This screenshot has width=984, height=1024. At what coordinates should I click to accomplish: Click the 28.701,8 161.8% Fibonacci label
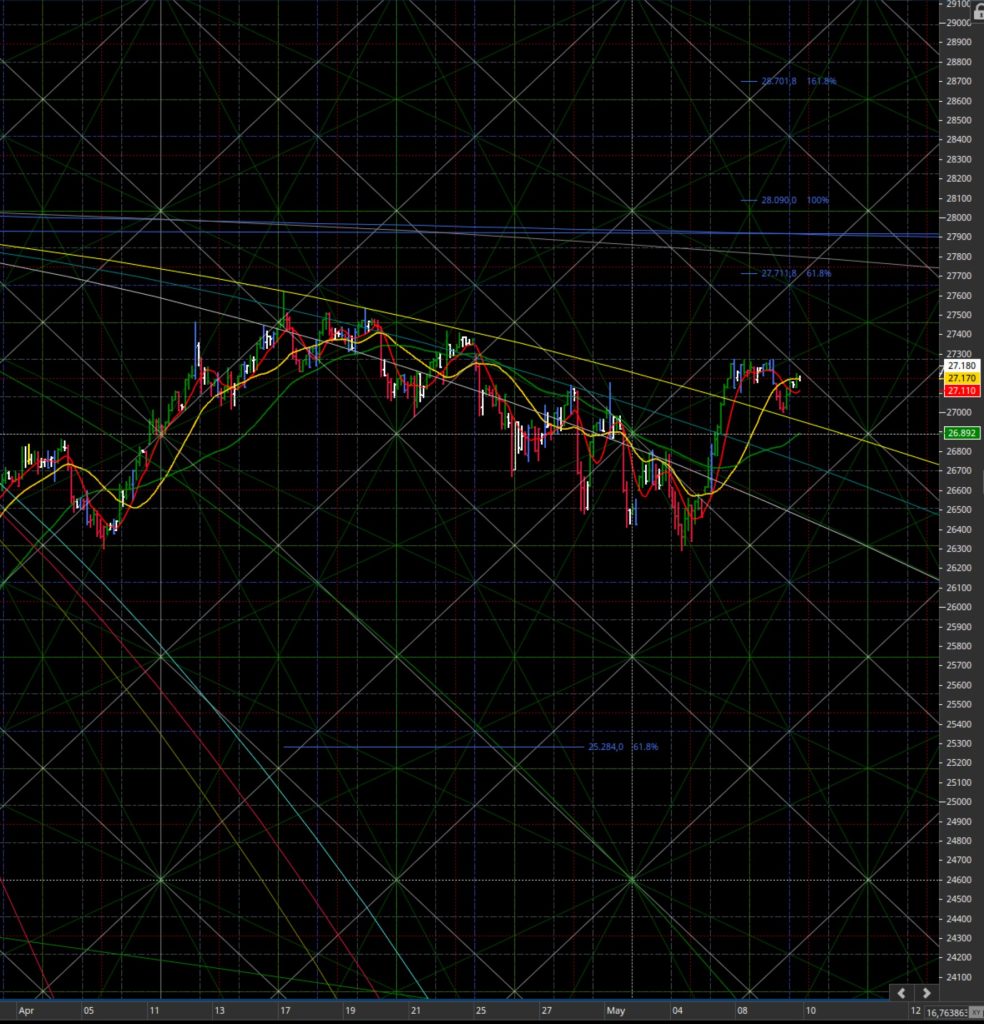pyautogui.click(x=799, y=81)
